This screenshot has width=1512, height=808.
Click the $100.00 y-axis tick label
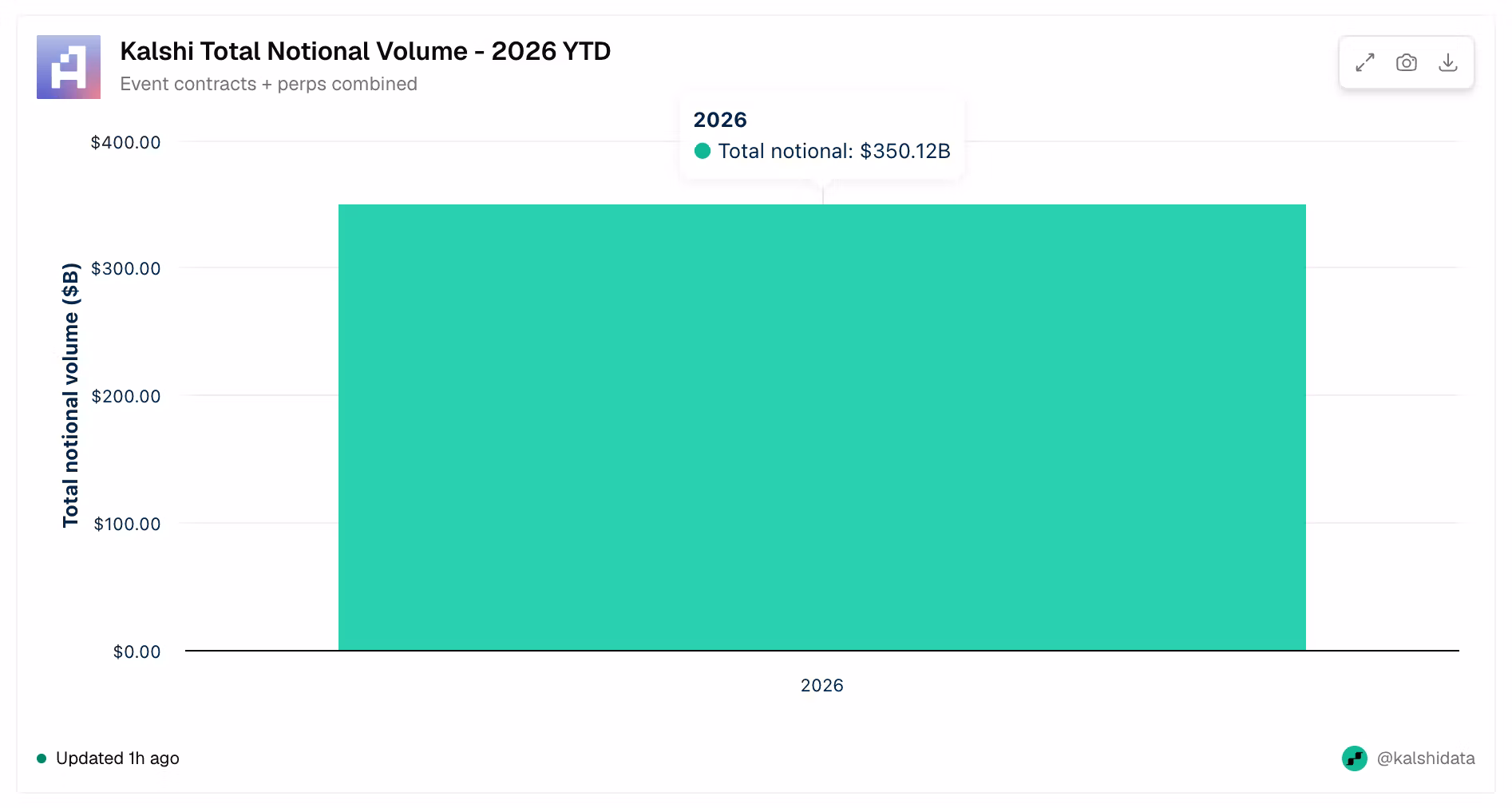coord(128,524)
